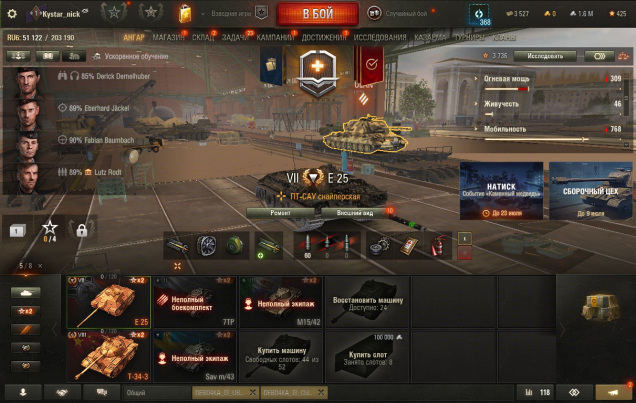Select the fire extinguisher consumable slot

pyautogui.click(x=437, y=245)
